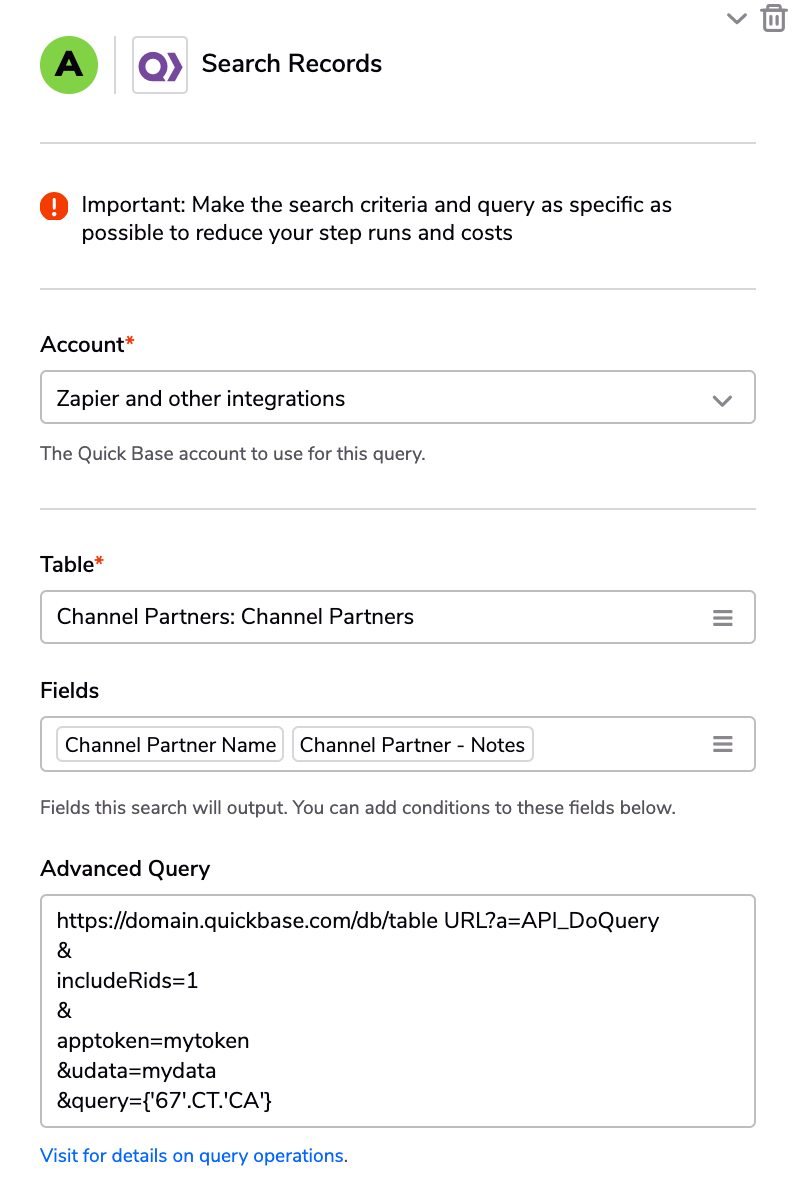
Task: Select the 'Channel Partner - Notes' field tag
Action: pyautogui.click(x=412, y=745)
